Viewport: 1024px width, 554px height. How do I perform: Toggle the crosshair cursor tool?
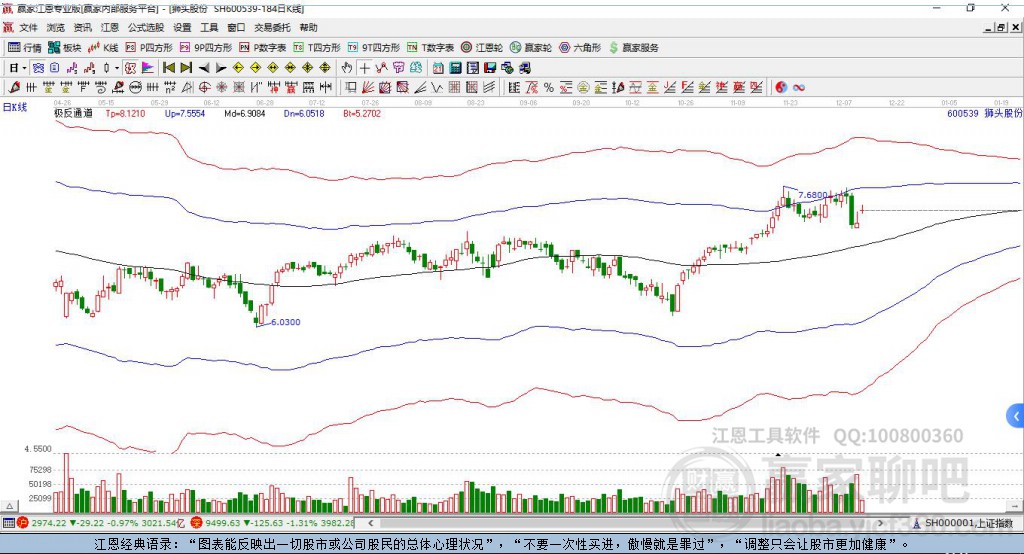(x=365, y=68)
